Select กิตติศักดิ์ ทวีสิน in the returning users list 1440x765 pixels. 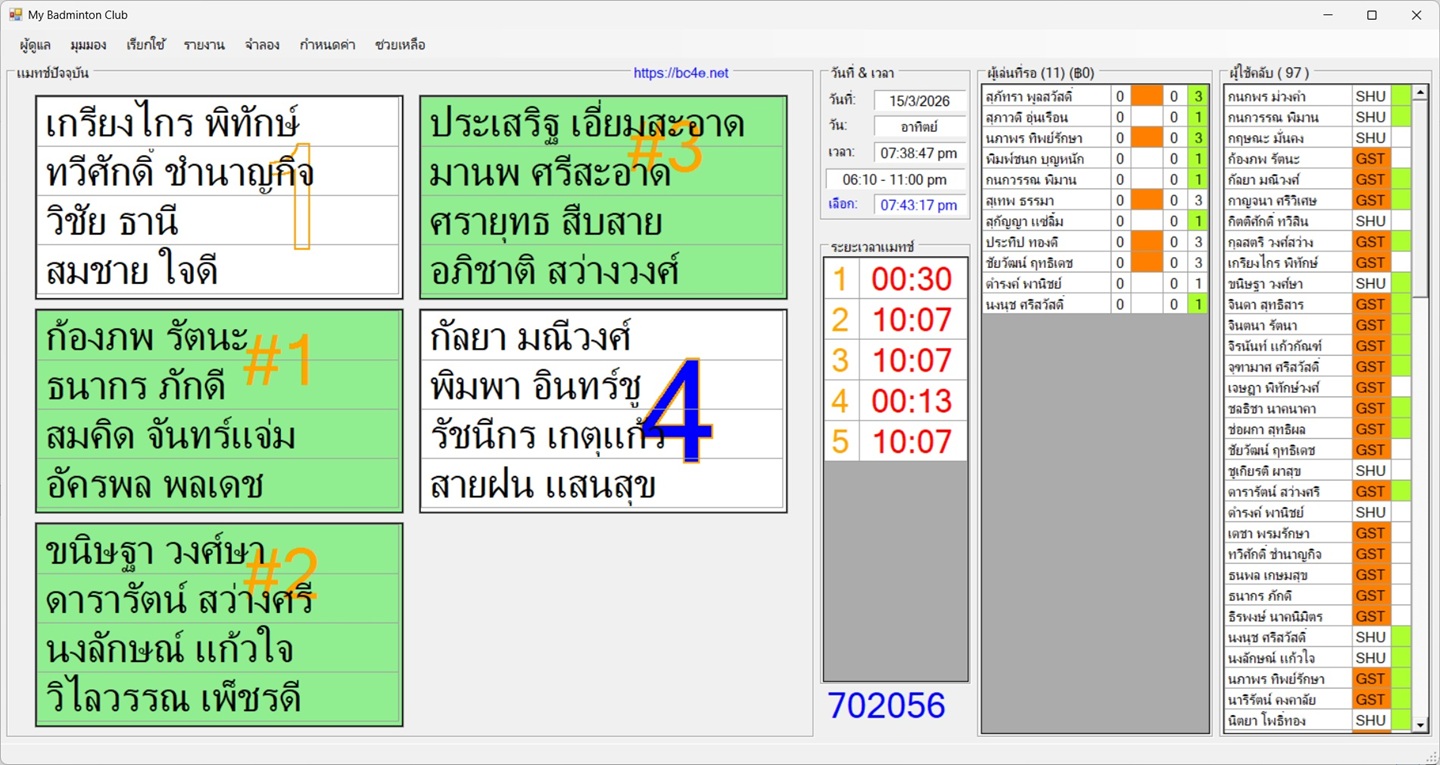[x=1289, y=221]
